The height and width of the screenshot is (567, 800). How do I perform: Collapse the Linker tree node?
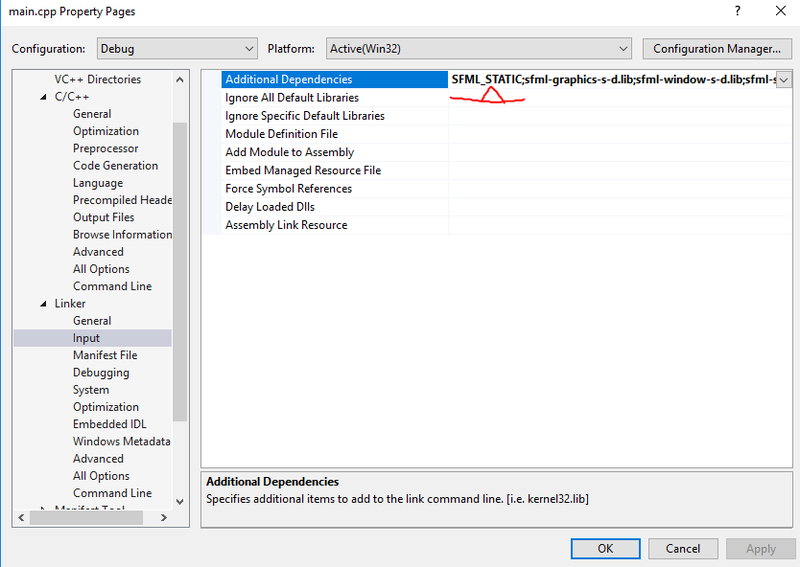43,303
